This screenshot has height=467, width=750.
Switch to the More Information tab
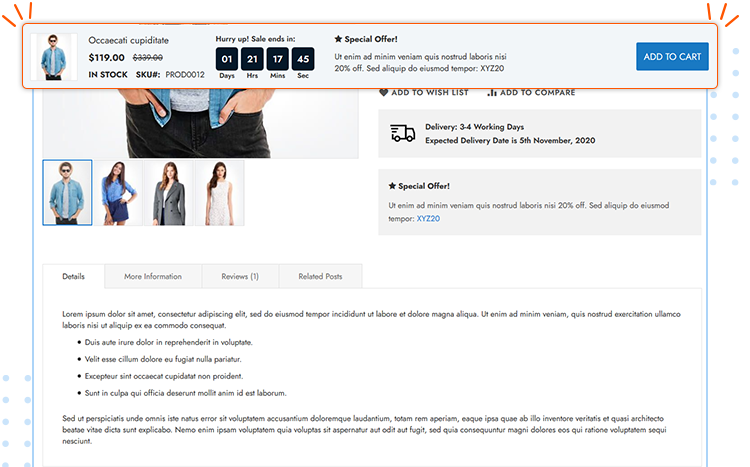pos(153,277)
